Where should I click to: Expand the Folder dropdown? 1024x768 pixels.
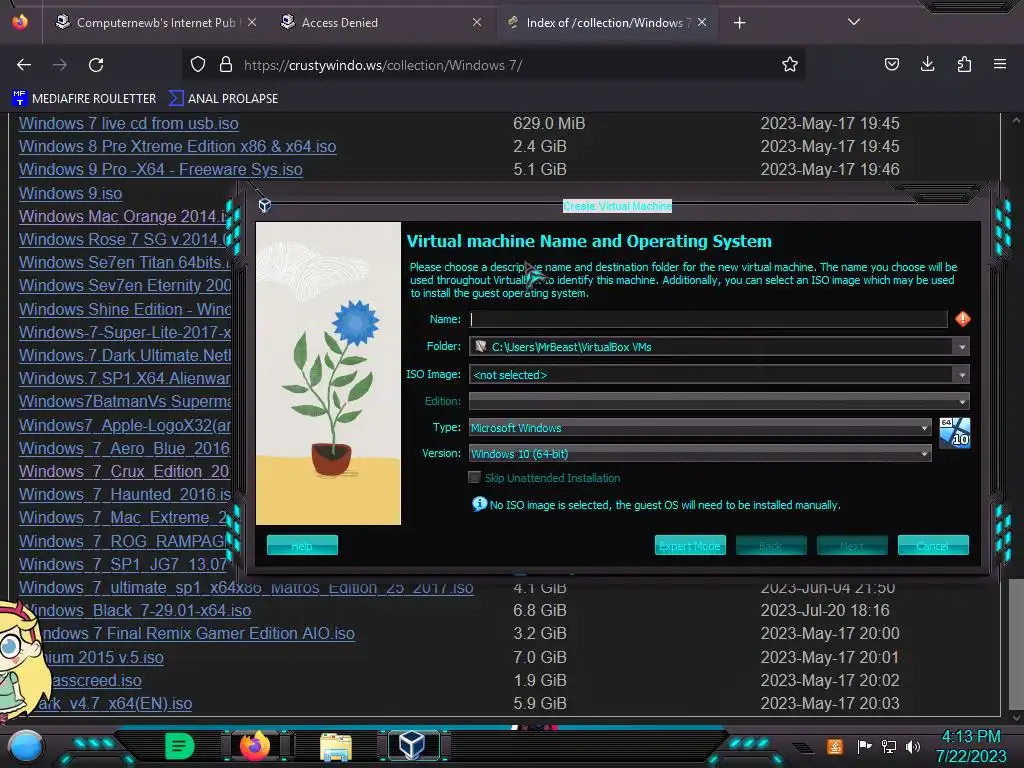tap(961, 347)
